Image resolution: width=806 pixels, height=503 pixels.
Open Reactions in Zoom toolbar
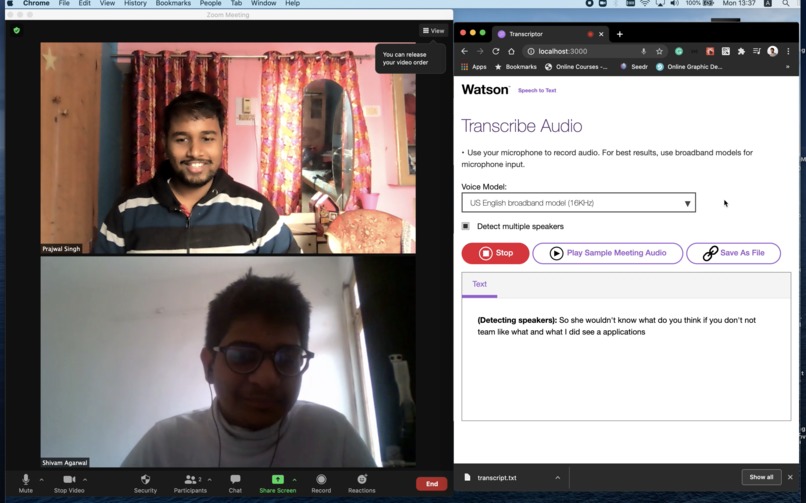tap(362, 483)
